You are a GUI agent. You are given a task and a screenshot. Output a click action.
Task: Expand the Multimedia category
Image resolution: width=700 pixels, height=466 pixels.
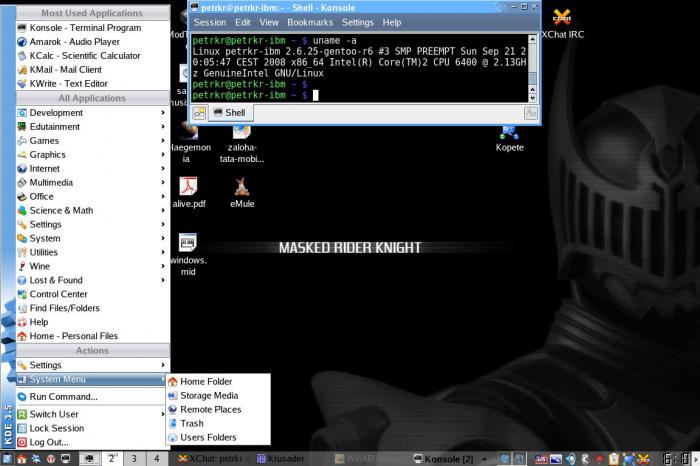(x=92, y=183)
